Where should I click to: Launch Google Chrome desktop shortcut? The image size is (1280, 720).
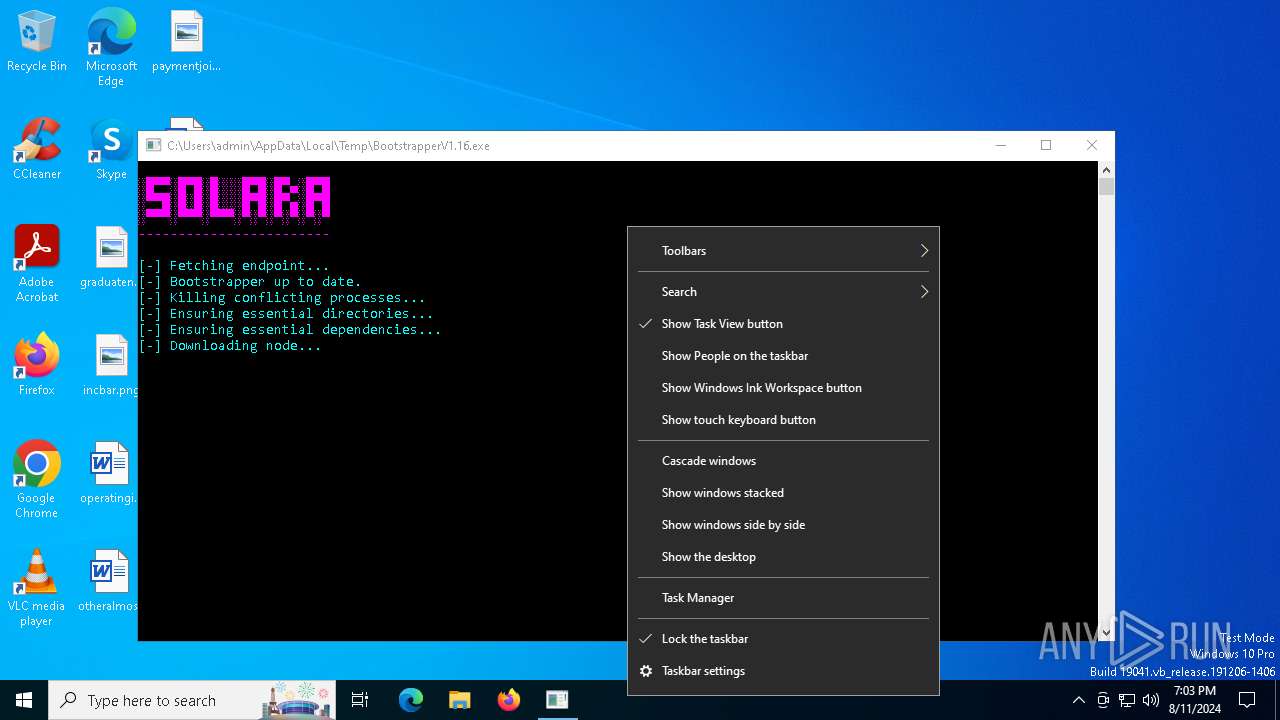point(37,480)
